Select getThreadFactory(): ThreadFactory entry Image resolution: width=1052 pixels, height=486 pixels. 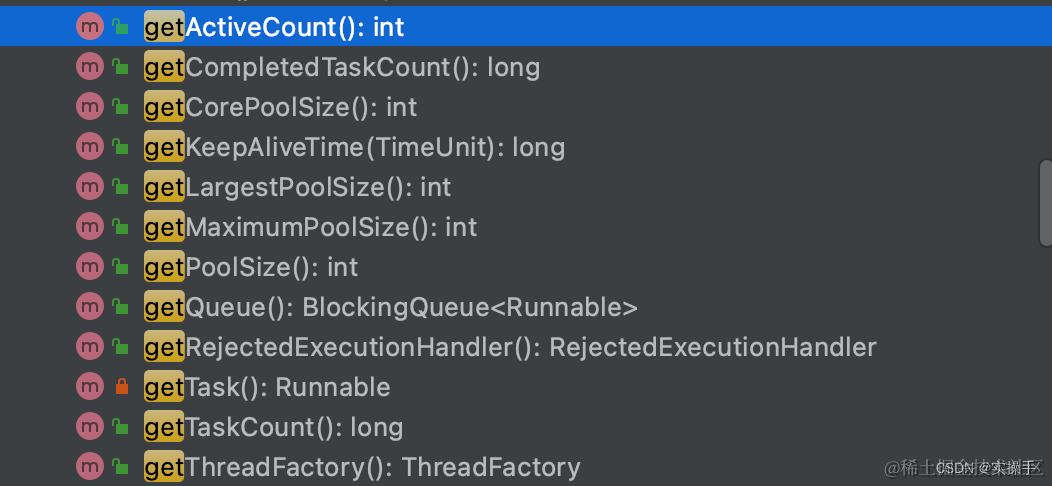click(x=362, y=467)
